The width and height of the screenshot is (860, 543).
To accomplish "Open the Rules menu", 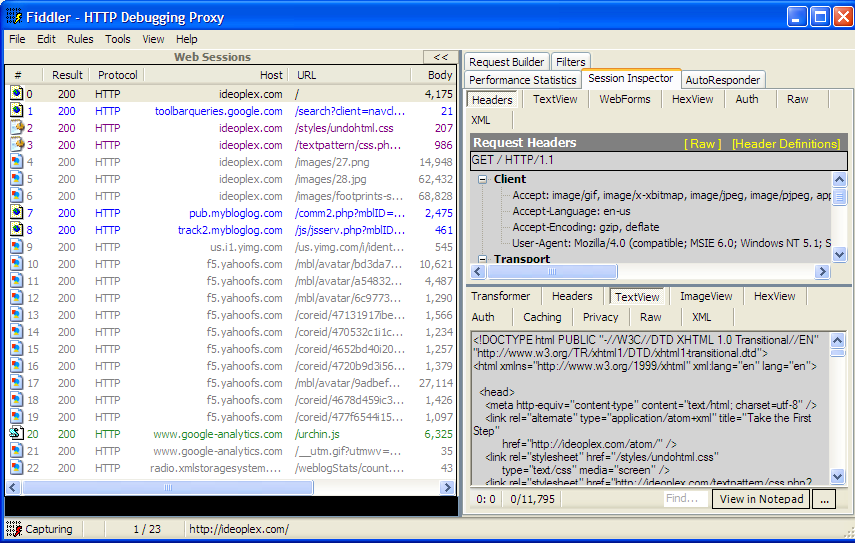I will pyautogui.click(x=80, y=39).
